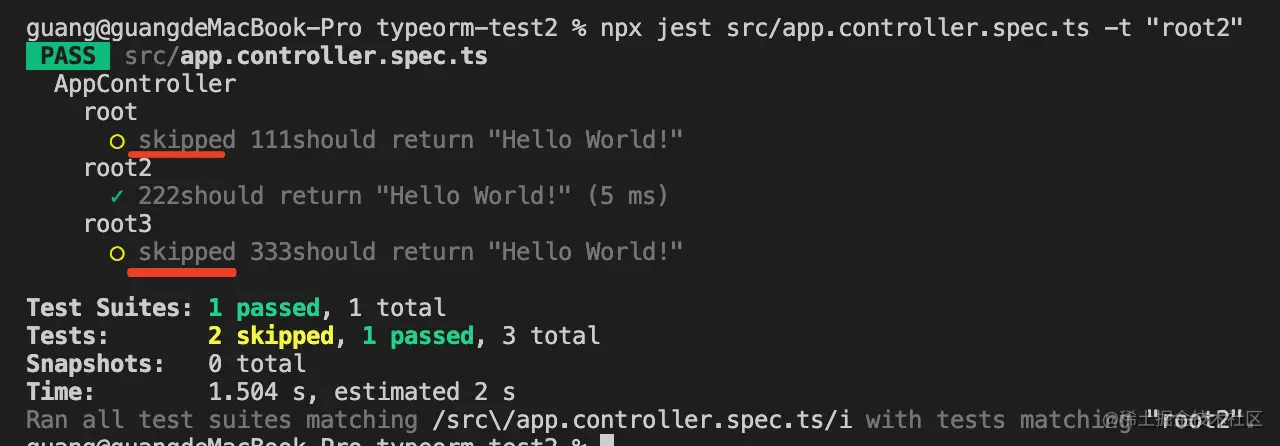Select the AppController suite line
Viewport: 1280px width, 446px height.
coord(145,84)
